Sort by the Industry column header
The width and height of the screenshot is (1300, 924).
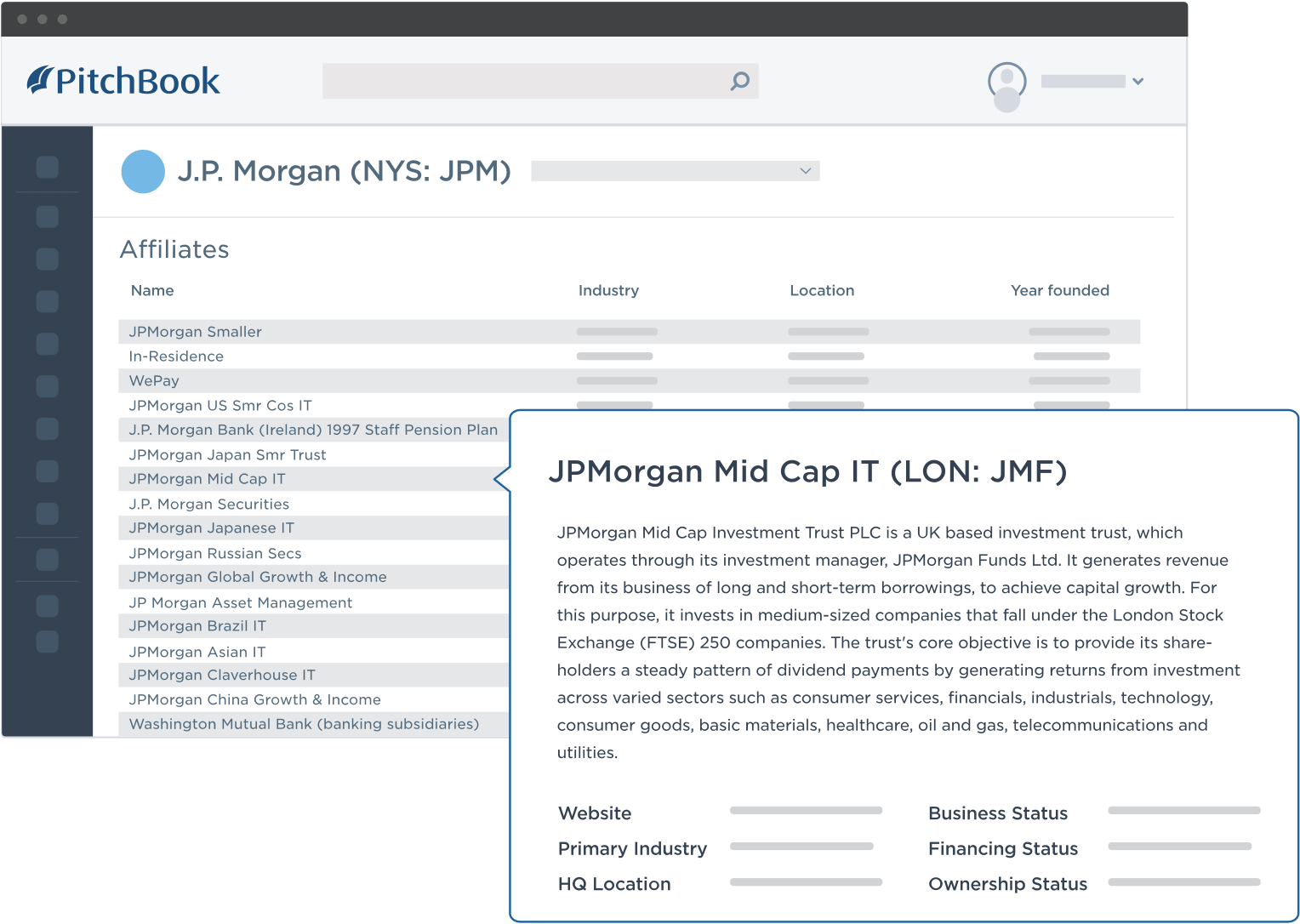pos(608,290)
